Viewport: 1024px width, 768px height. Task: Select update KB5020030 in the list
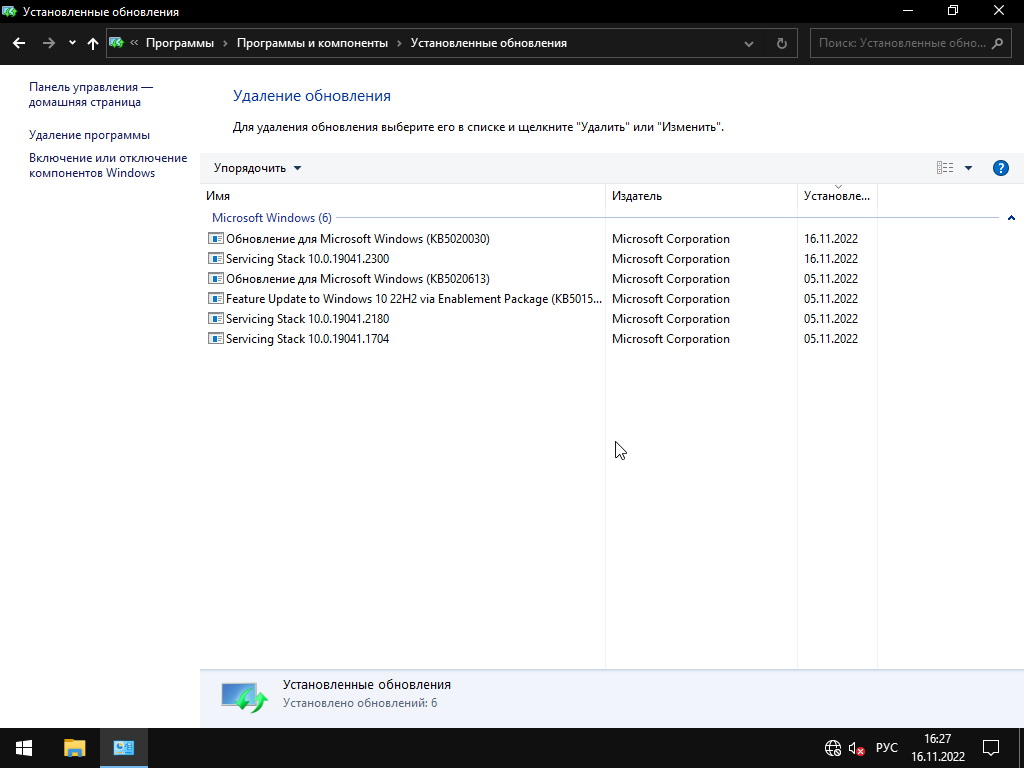[357, 239]
